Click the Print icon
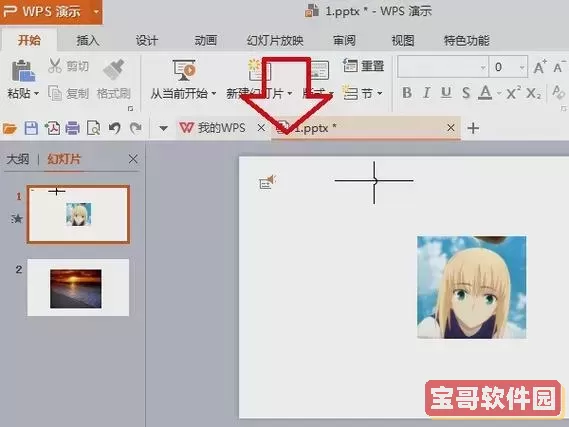The height and width of the screenshot is (427, 569). [73, 128]
